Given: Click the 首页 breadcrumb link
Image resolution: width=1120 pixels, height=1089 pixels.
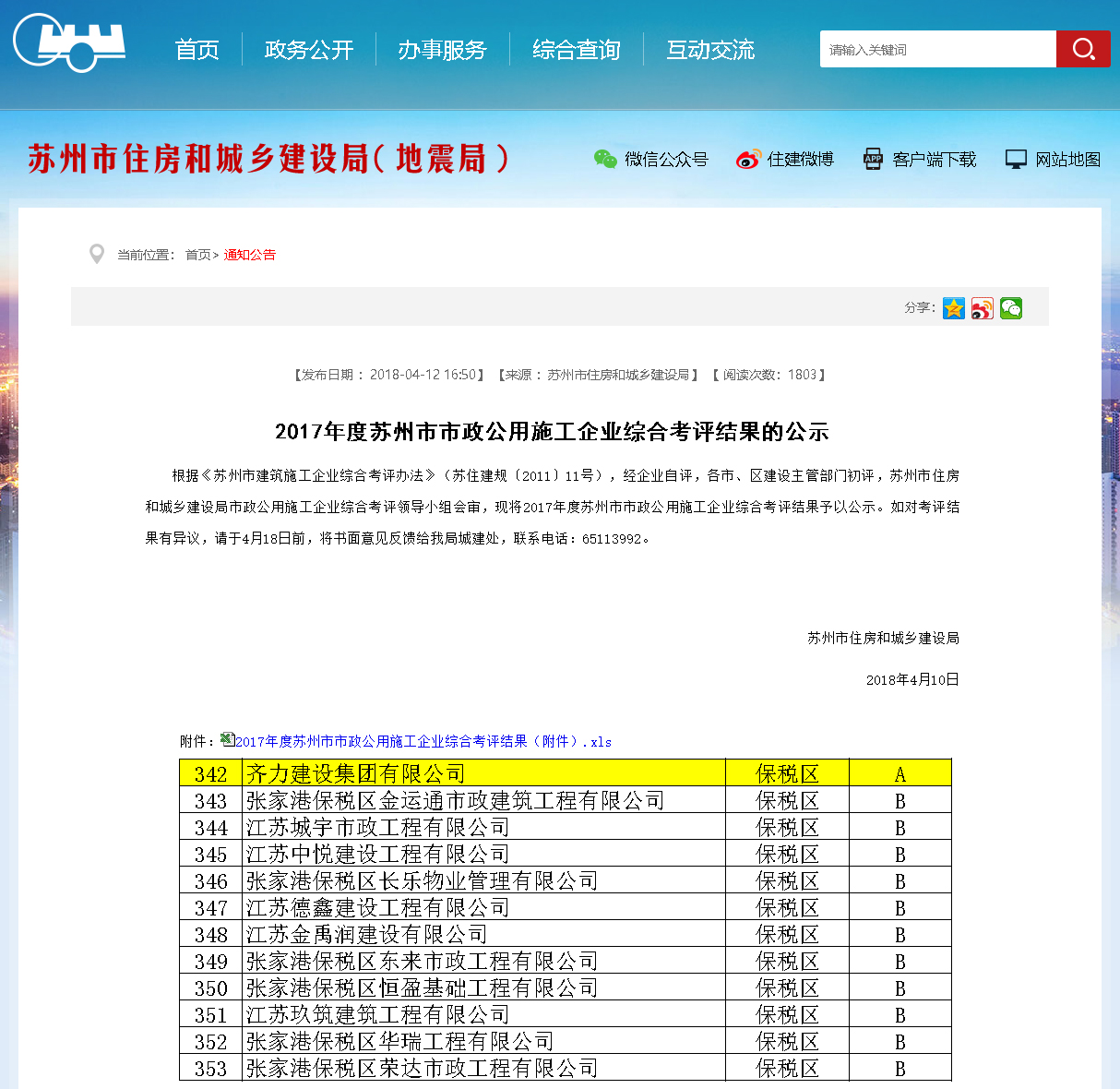Looking at the screenshot, I should 197,255.
